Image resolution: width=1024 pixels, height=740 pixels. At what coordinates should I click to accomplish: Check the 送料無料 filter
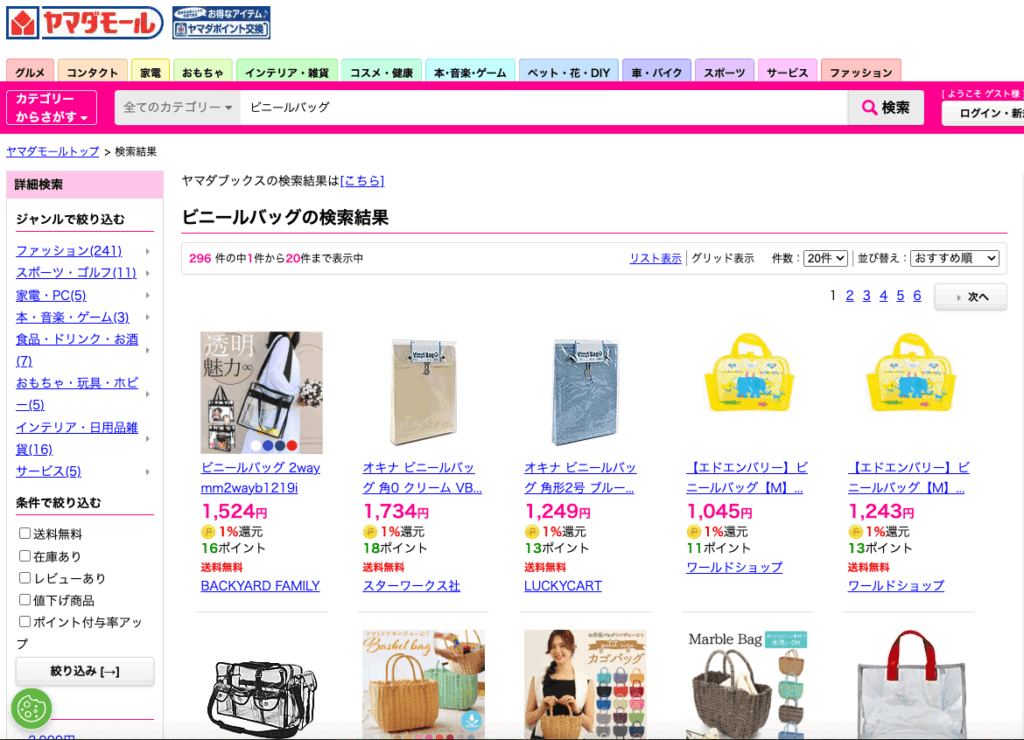pos(25,534)
